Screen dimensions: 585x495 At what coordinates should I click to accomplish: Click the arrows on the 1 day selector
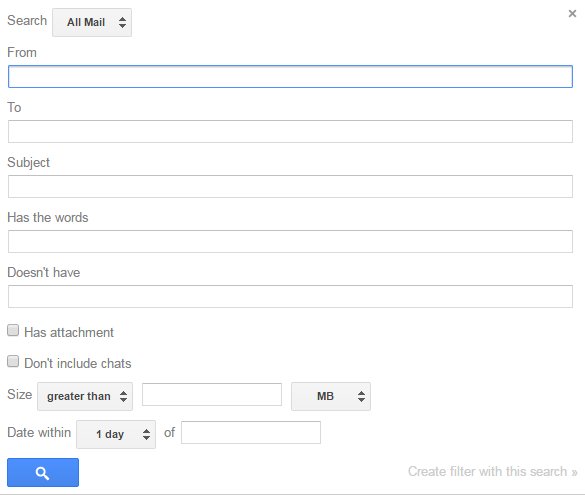coord(146,434)
